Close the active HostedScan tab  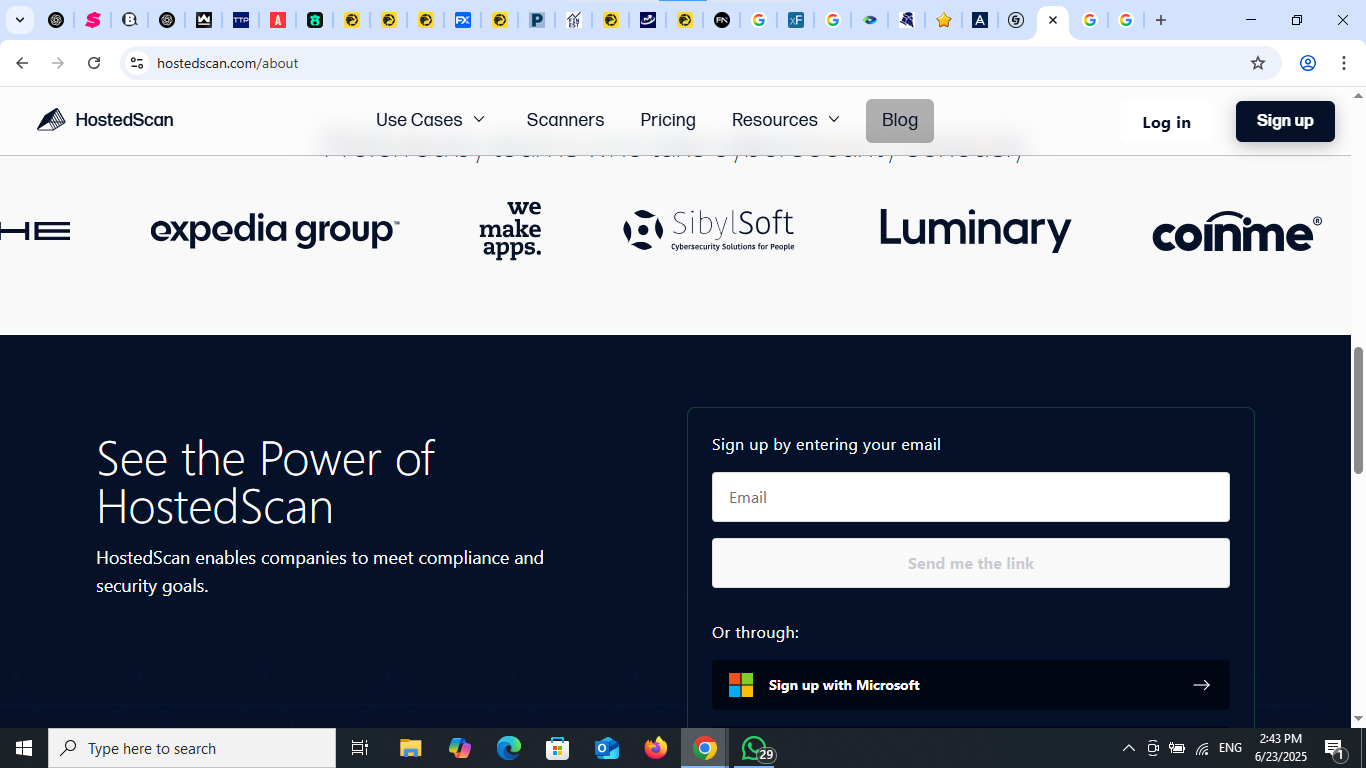[x=1053, y=20]
